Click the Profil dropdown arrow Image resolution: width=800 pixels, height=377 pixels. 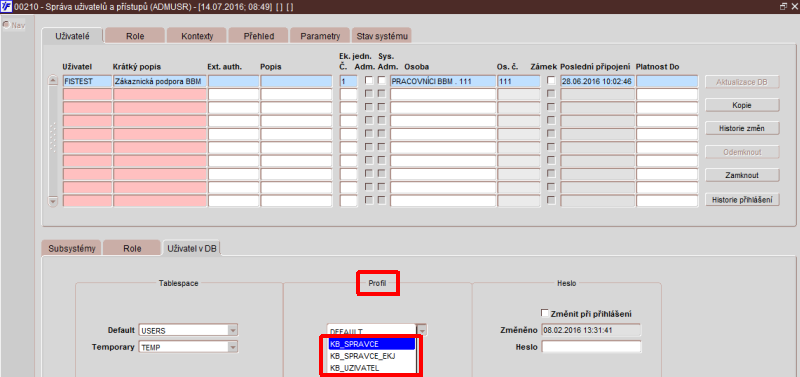[x=421, y=330]
